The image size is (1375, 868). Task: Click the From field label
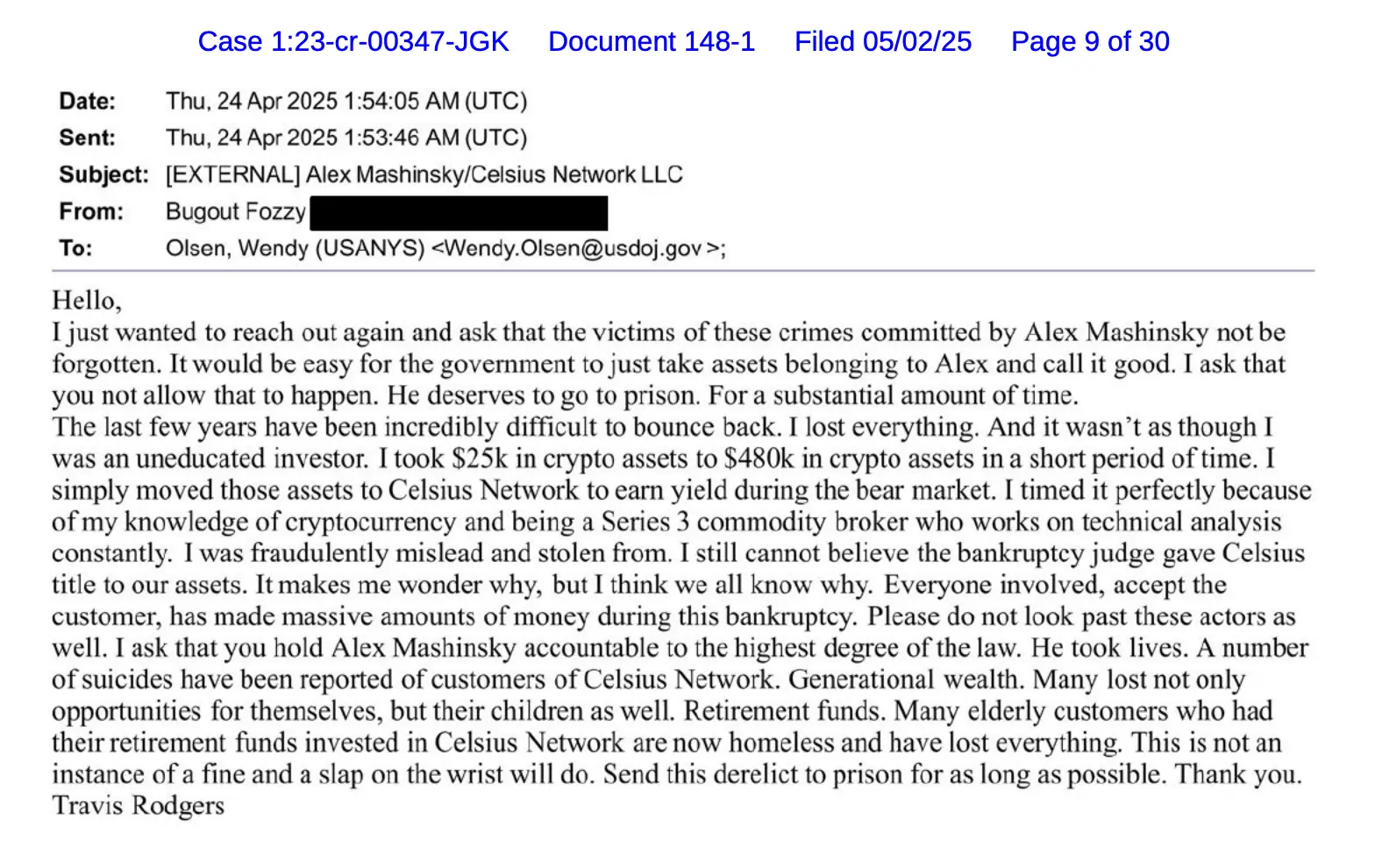pyautogui.click(x=91, y=211)
